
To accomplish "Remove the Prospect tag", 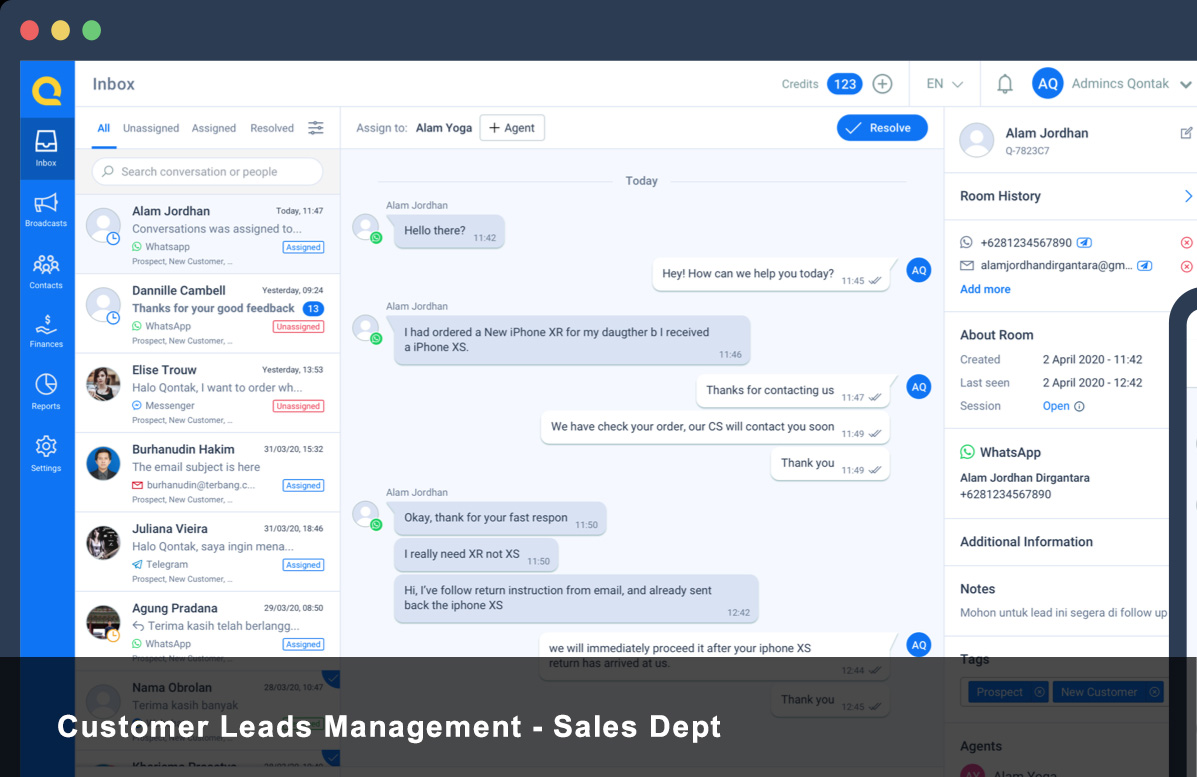I will pyautogui.click(x=1039, y=692).
